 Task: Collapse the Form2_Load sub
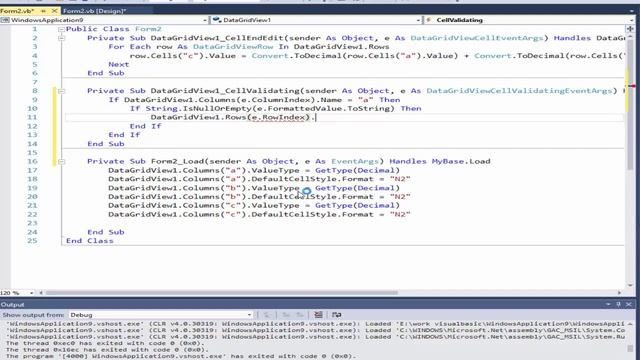coord(61,162)
